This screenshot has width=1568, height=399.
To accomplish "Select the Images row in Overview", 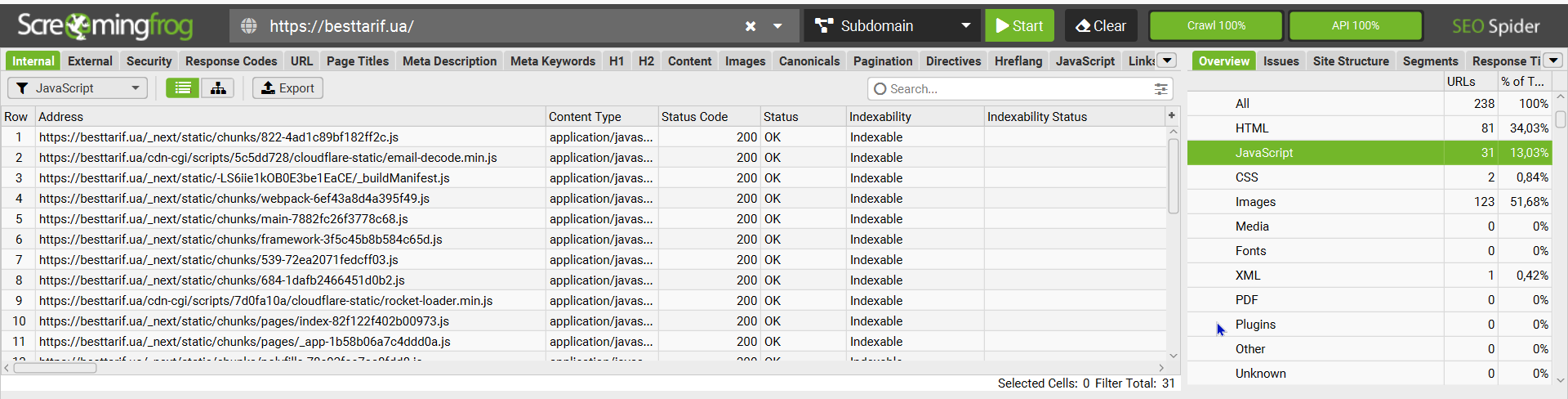I will tap(1255, 202).
